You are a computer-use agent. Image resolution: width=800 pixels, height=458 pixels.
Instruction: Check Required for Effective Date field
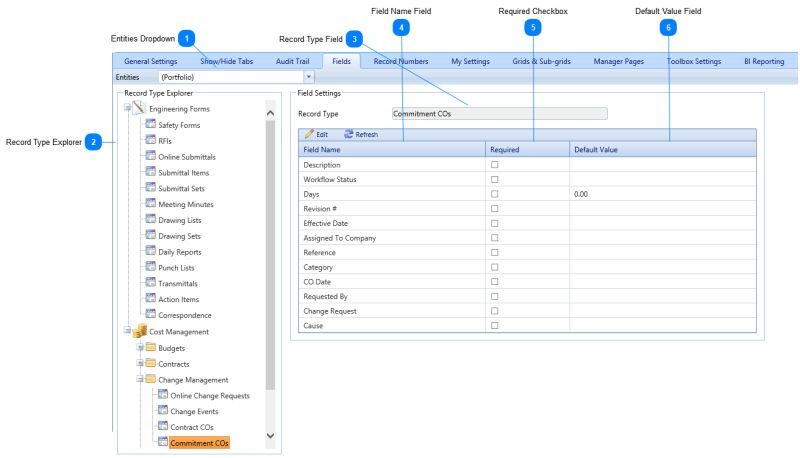[x=494, y=223]
